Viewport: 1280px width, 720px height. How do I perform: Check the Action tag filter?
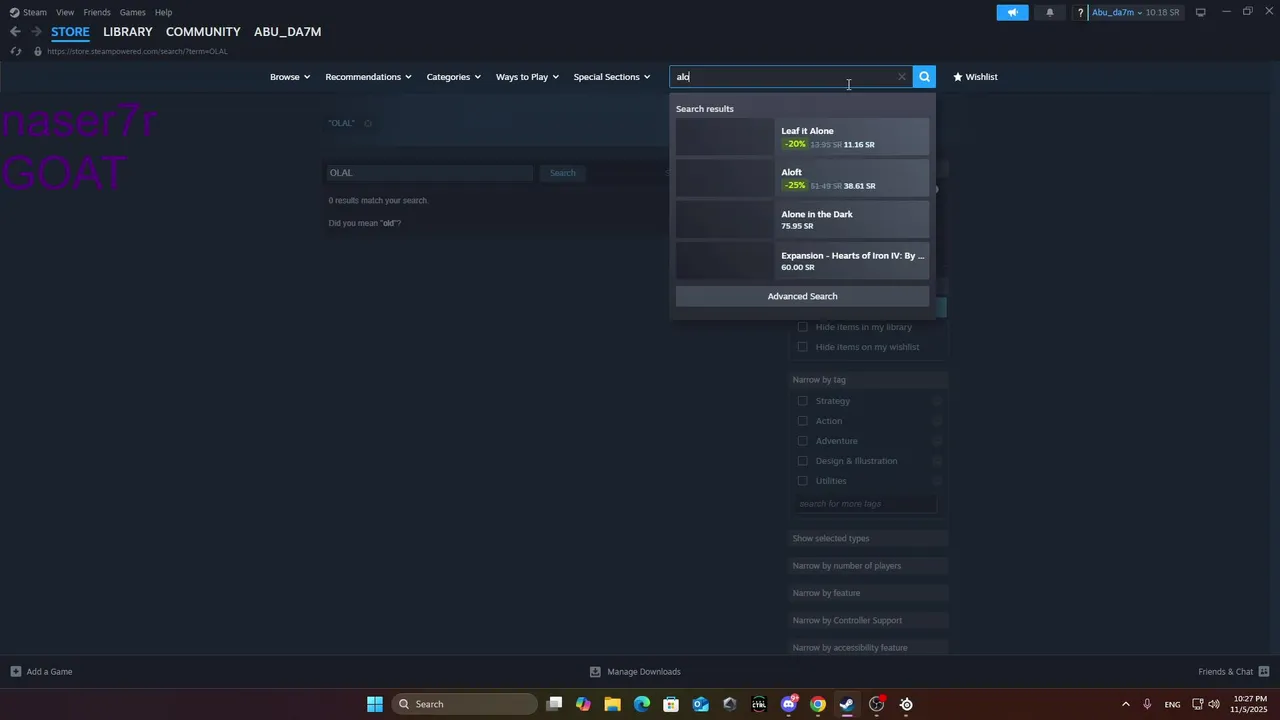(x=802, y=421)
